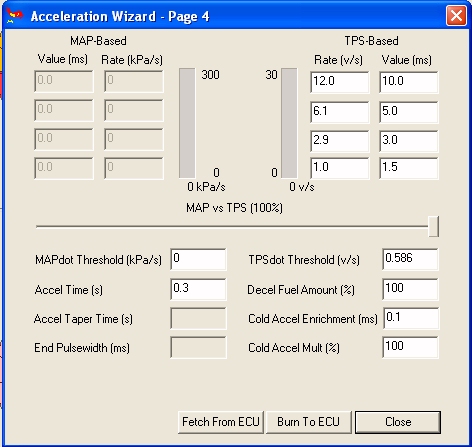Click Fetch From ECU button
The image size is (472, 447).
221,422
